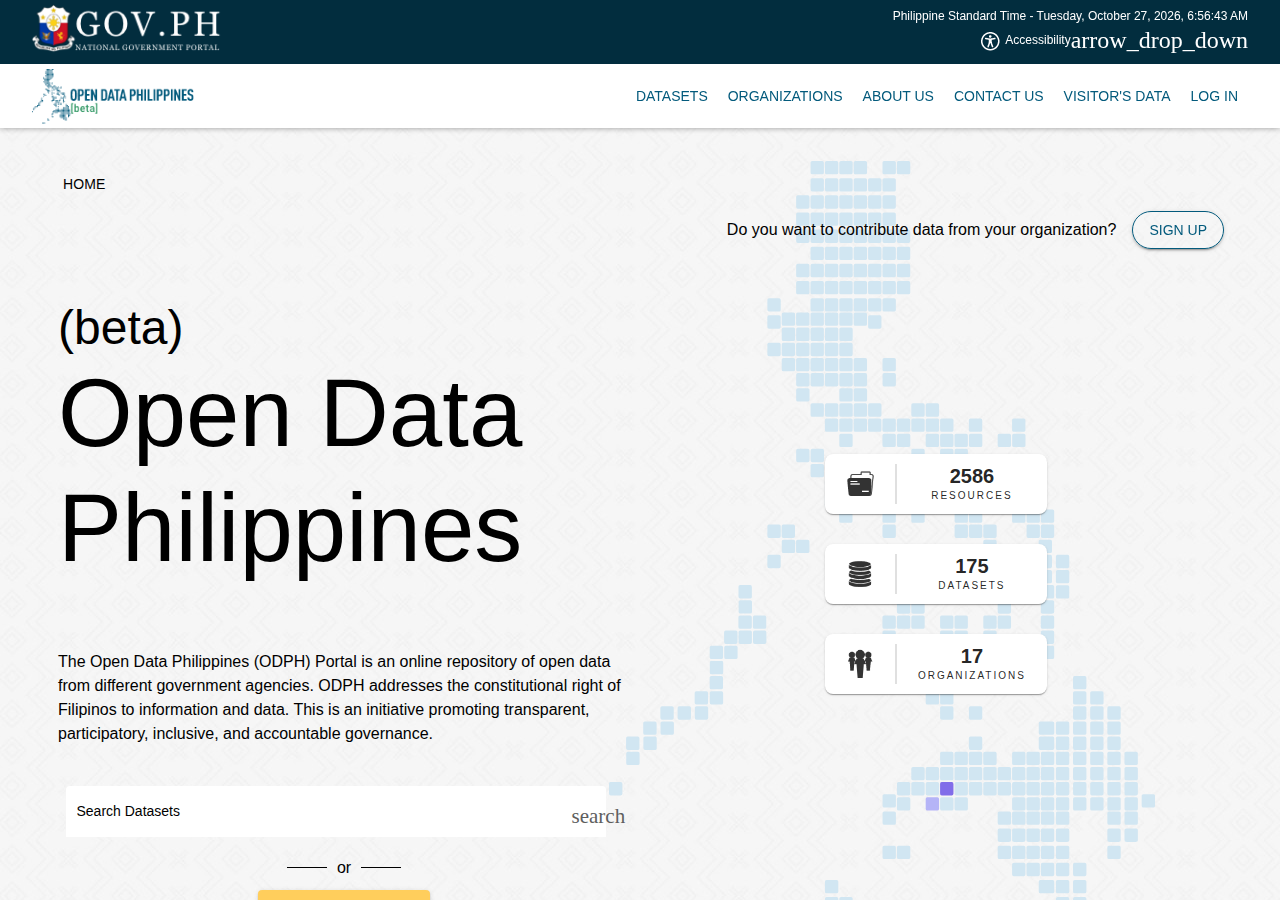Select the 175 Datasets stat text
This screenshot has height=900, width=1280.
point(972,574)
